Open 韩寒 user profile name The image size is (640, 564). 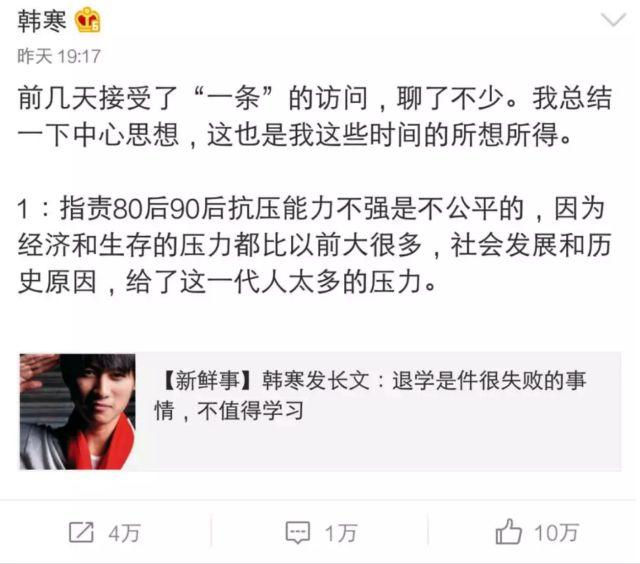(x=42, y=21)
